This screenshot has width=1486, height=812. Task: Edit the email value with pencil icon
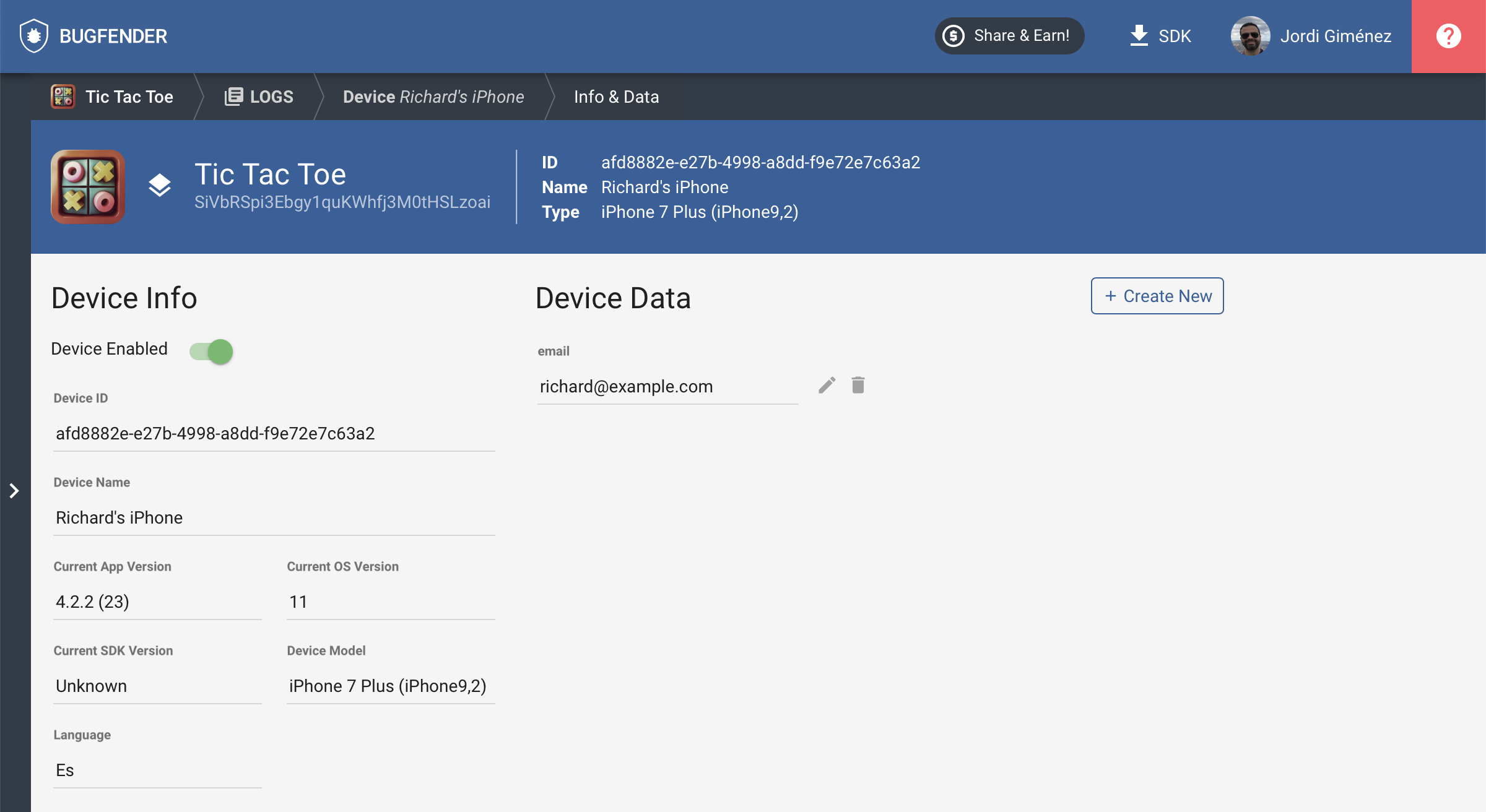pyautogui.click(x=827, y=386)
